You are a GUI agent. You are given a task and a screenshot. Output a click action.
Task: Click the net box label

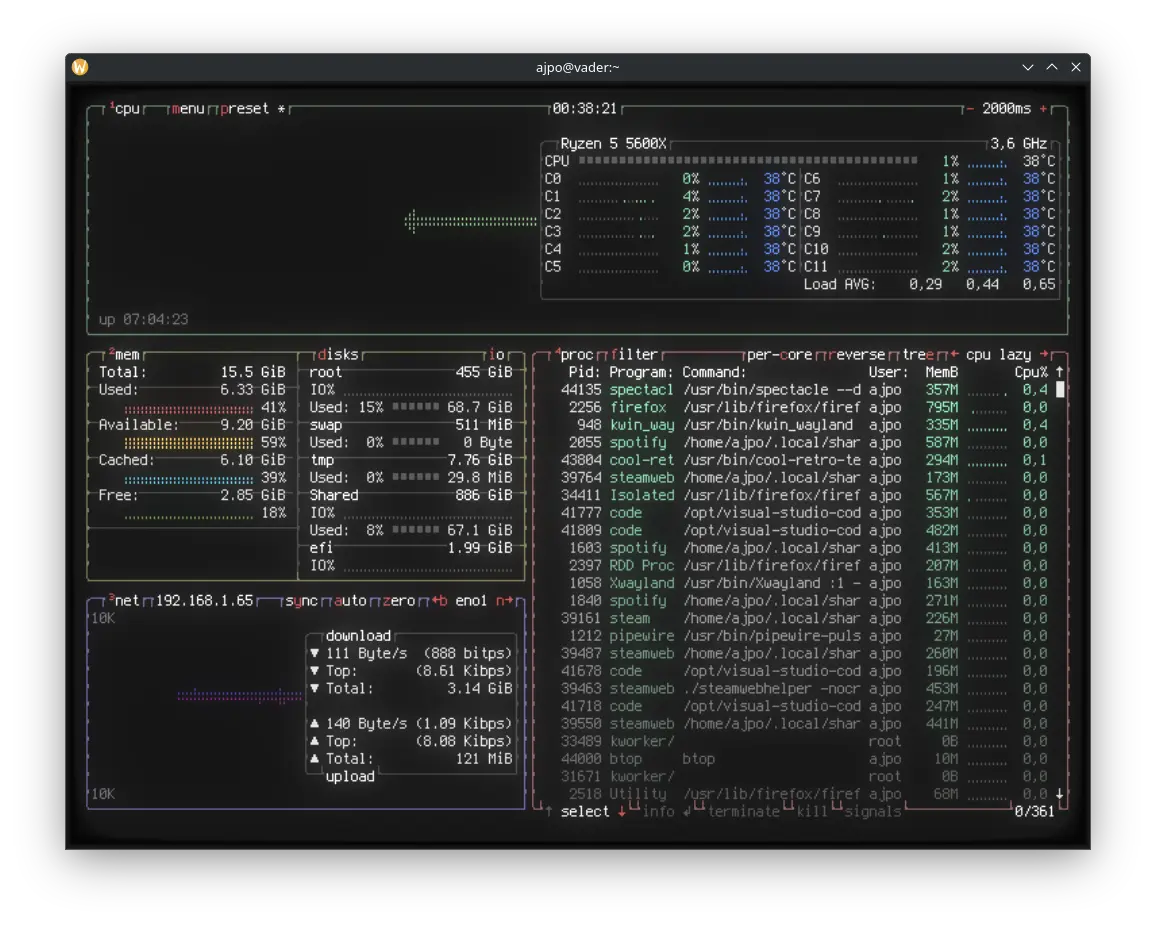(124, 601)
